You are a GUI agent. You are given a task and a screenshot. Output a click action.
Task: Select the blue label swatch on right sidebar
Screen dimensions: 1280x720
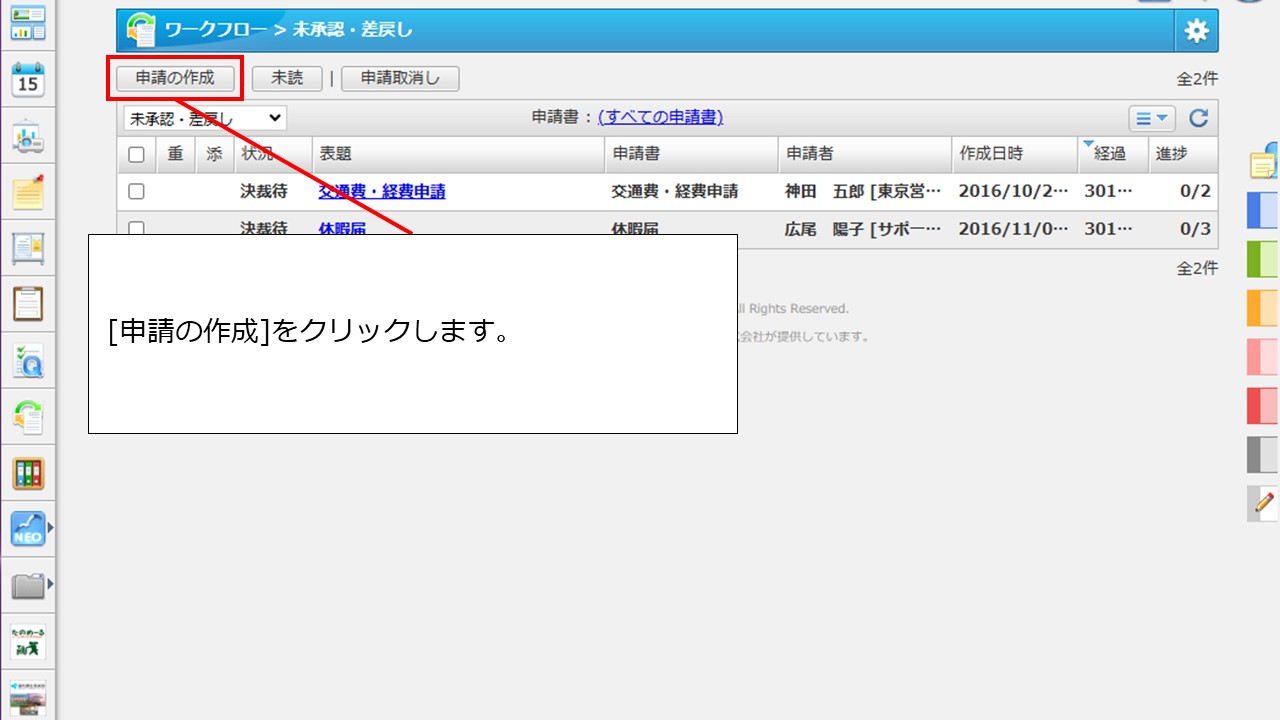coord(1261,210)
